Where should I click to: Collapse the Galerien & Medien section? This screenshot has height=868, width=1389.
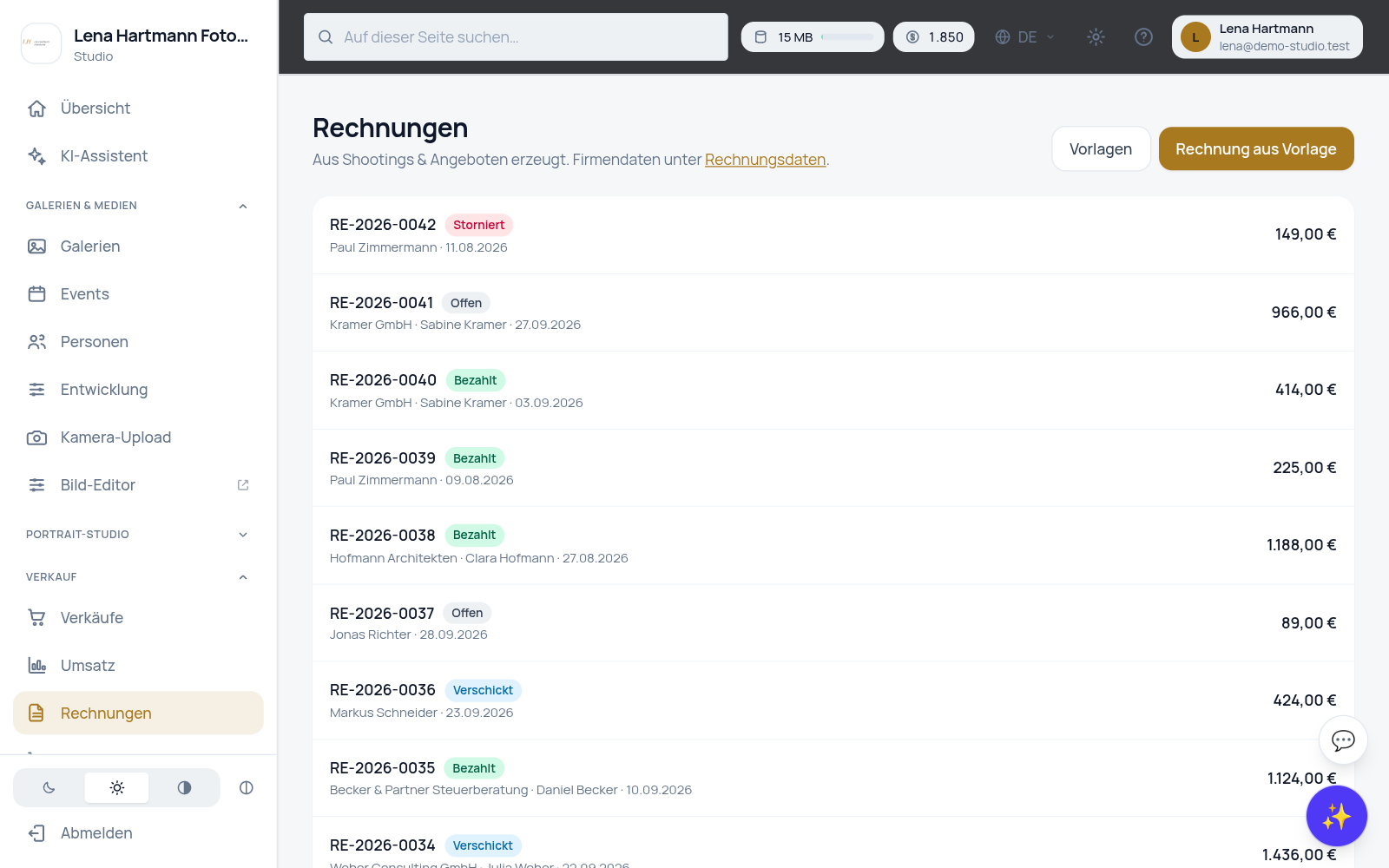pos(243,206)
